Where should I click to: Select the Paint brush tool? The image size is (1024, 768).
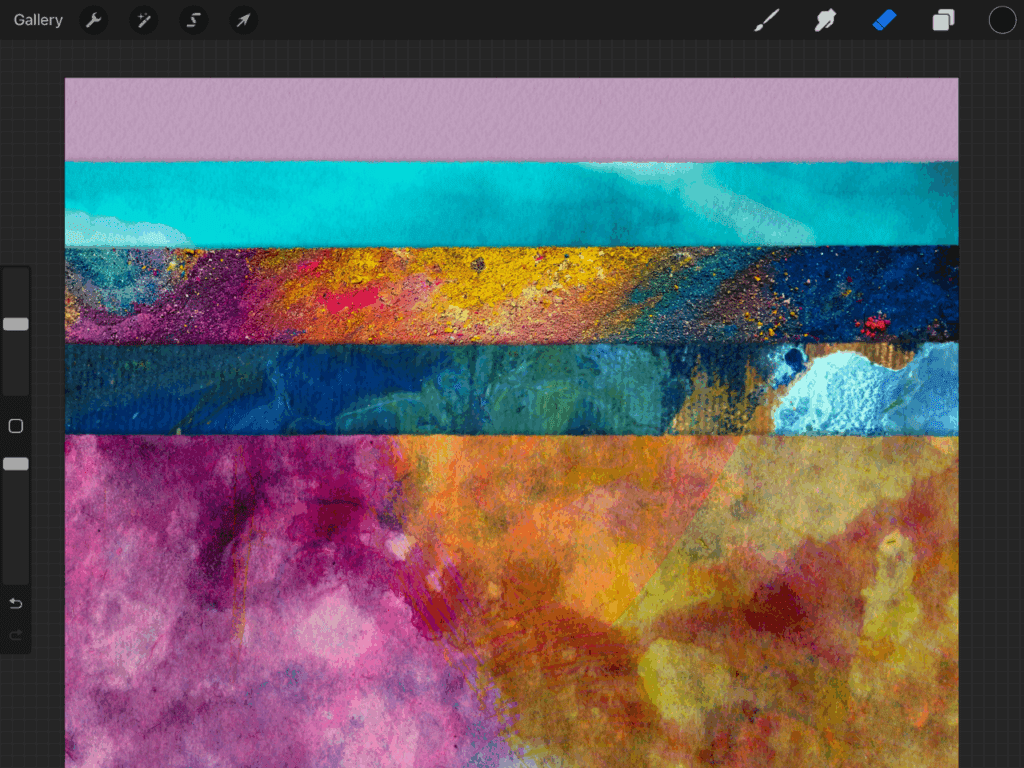pyautogui.click(x=766, y=20)
